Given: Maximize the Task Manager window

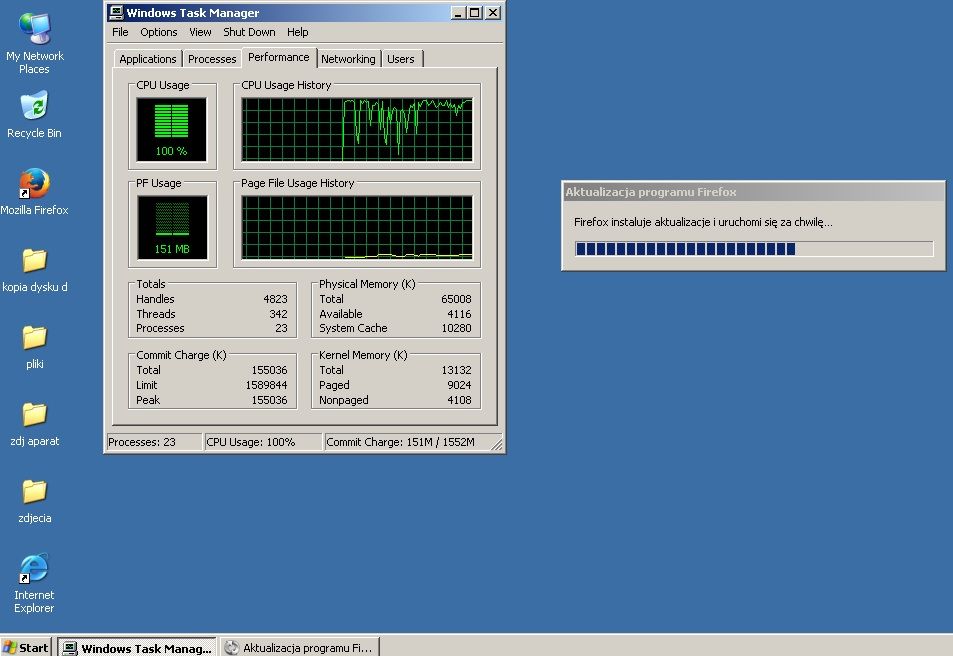Looking at the screenshot, I should click(x=475, y=12).
